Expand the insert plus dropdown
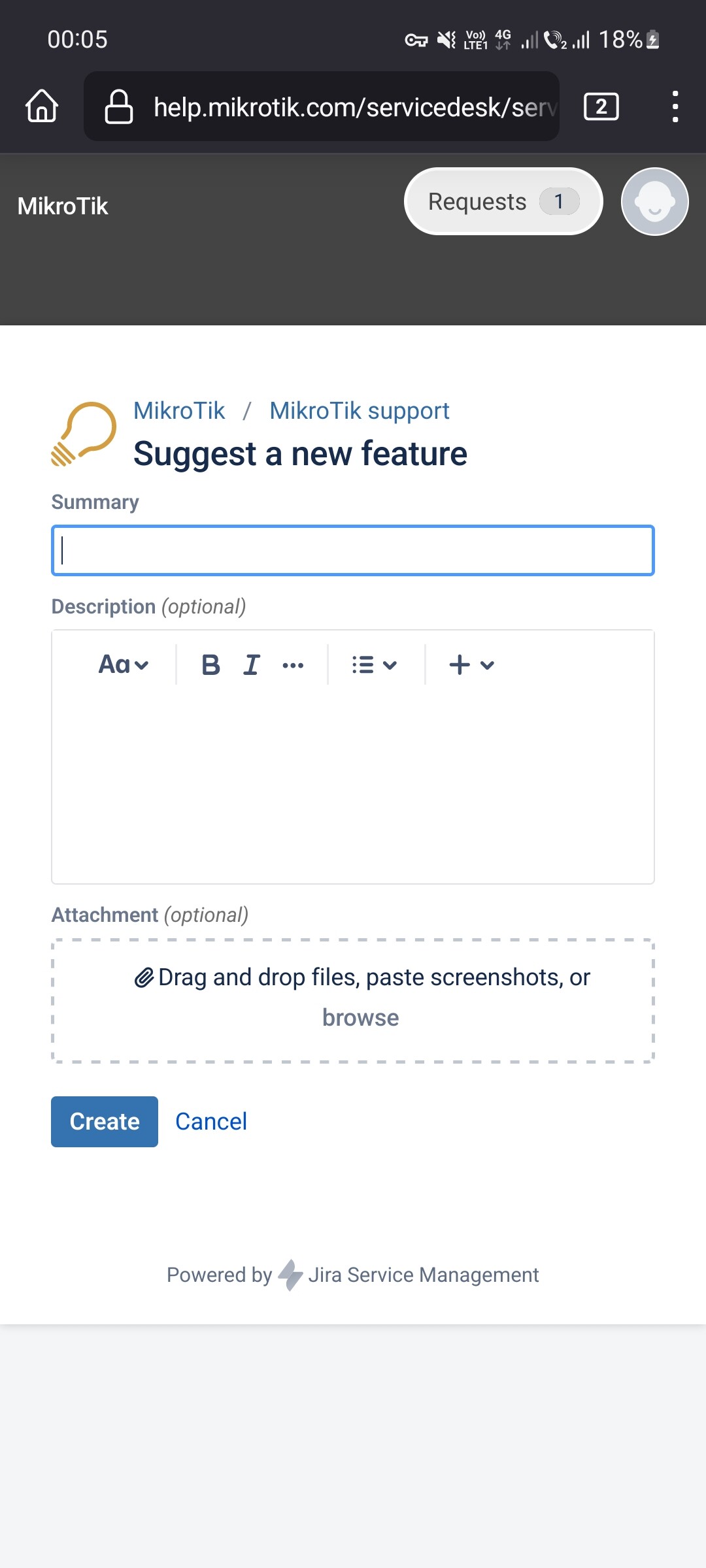 tap(471, 665)
